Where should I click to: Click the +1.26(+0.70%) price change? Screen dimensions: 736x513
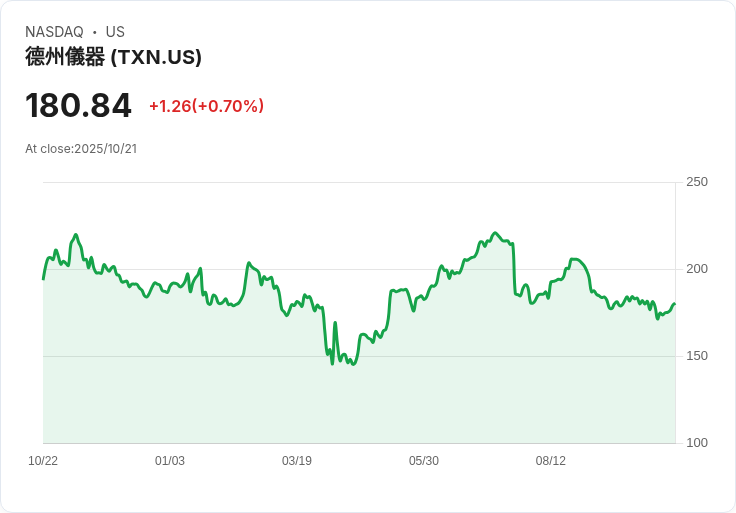[x=206, y=106]
